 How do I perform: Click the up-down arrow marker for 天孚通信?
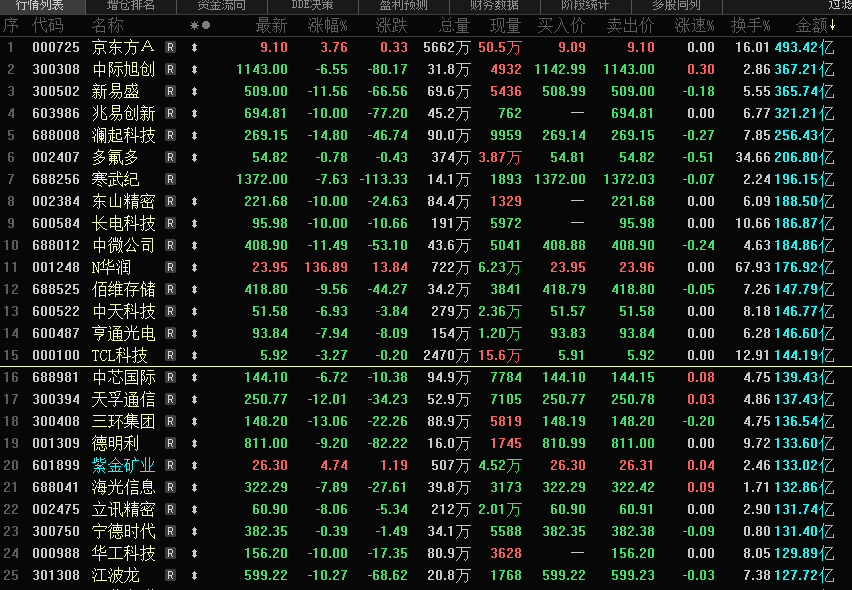[195, 399]
